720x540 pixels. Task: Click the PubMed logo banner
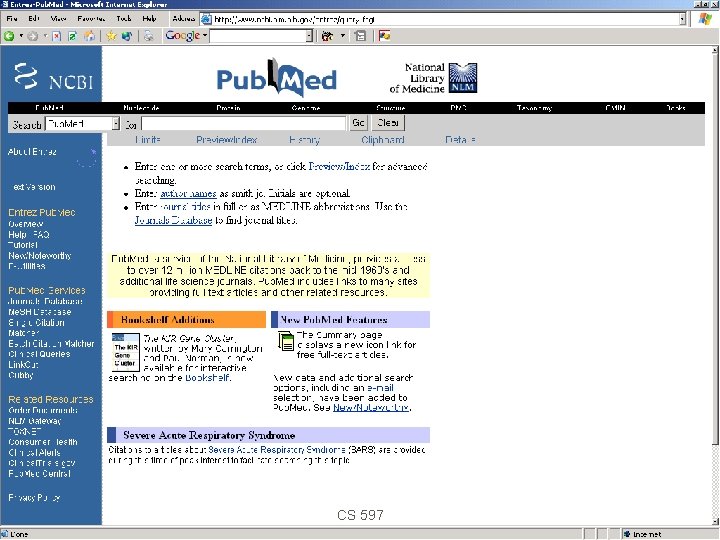[x=276, y=78]
